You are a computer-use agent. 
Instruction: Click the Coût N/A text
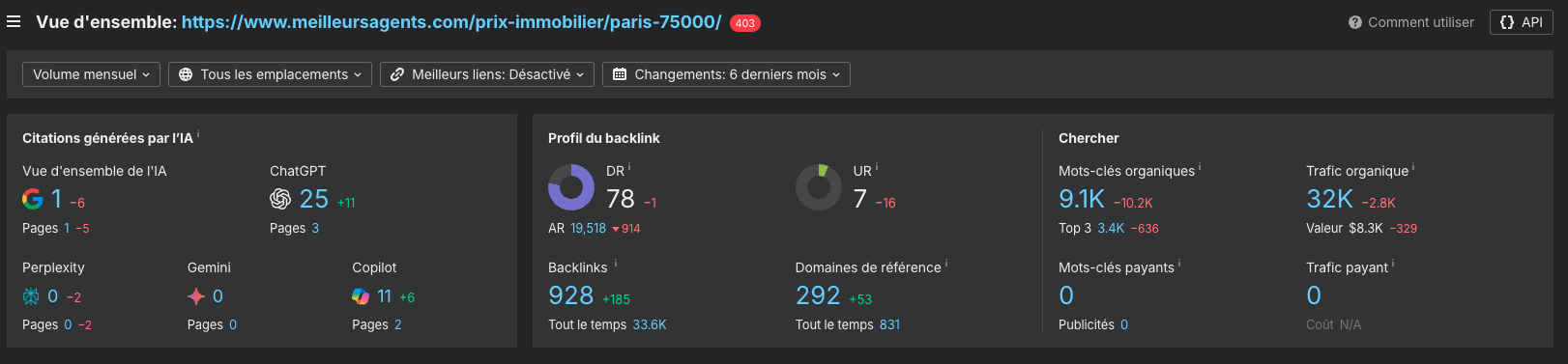pyautogui.click(x=1333, y=325)
